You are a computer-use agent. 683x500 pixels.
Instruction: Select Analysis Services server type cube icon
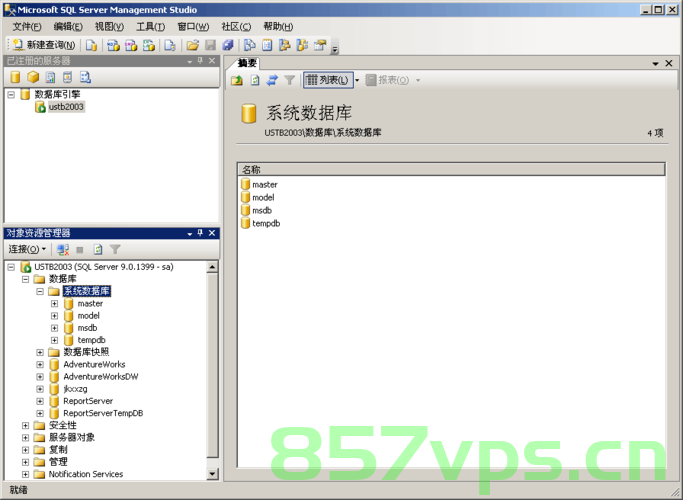pos(33,78)
